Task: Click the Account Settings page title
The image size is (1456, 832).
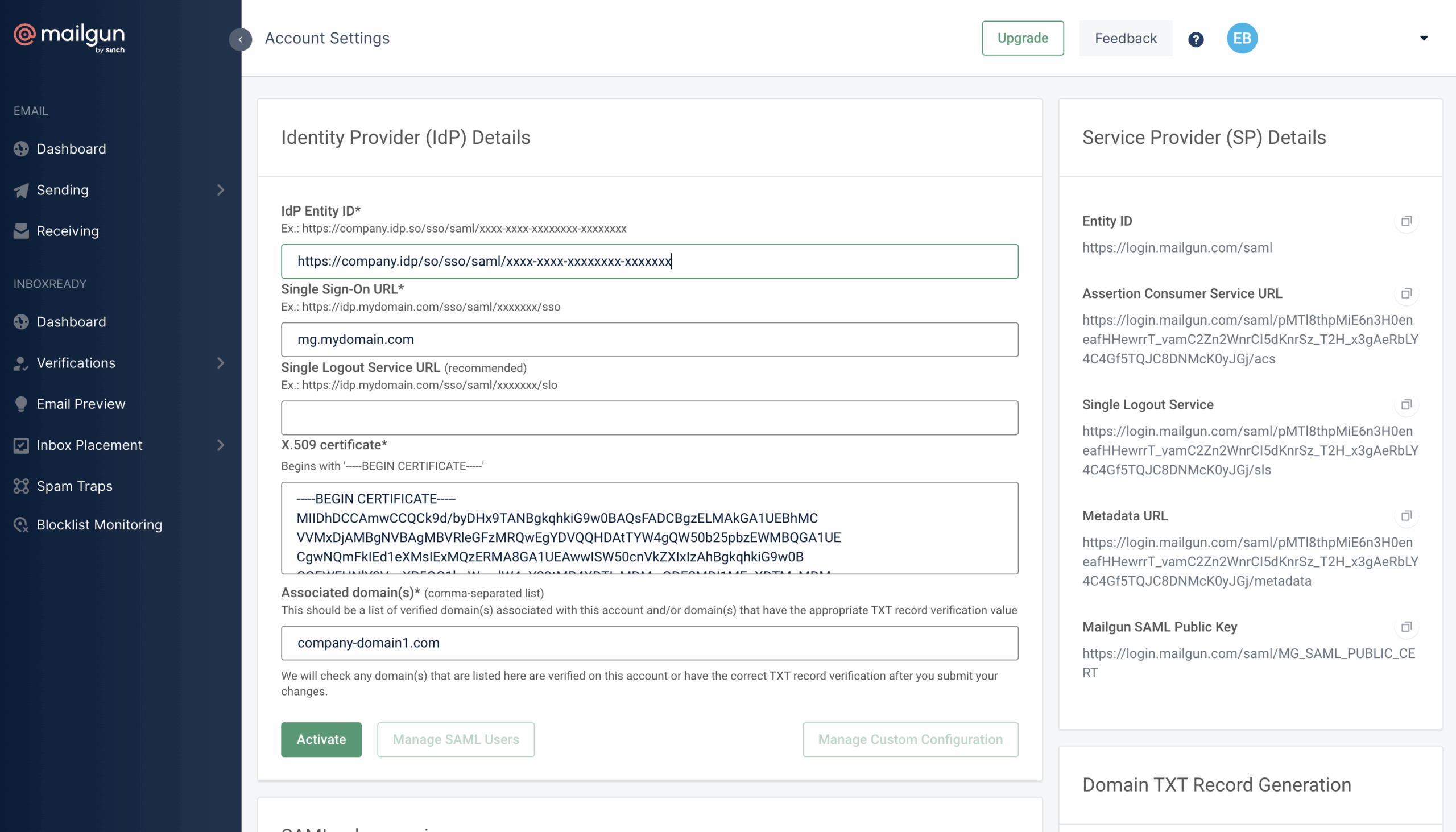Action: [x=327, y=38]
